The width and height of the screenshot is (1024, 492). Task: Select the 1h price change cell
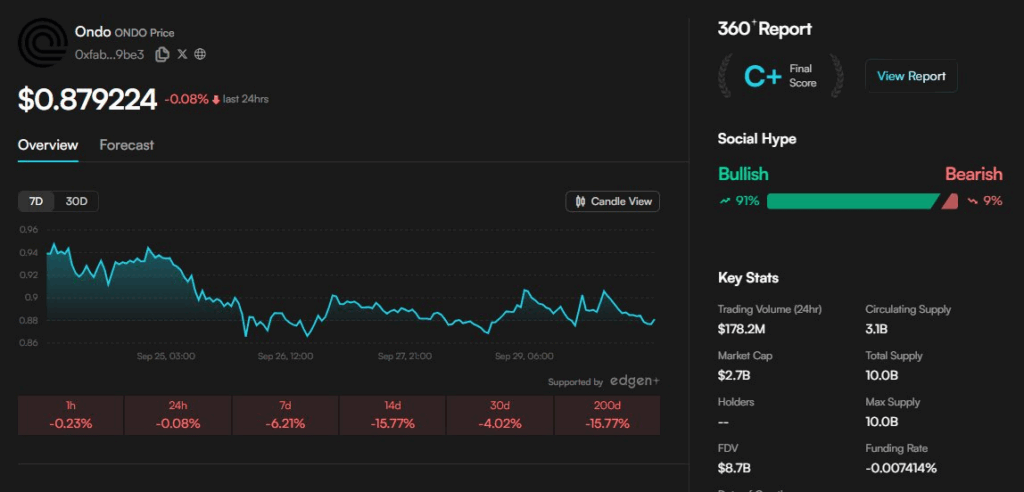pyautogui.click(x=71, y=415)
